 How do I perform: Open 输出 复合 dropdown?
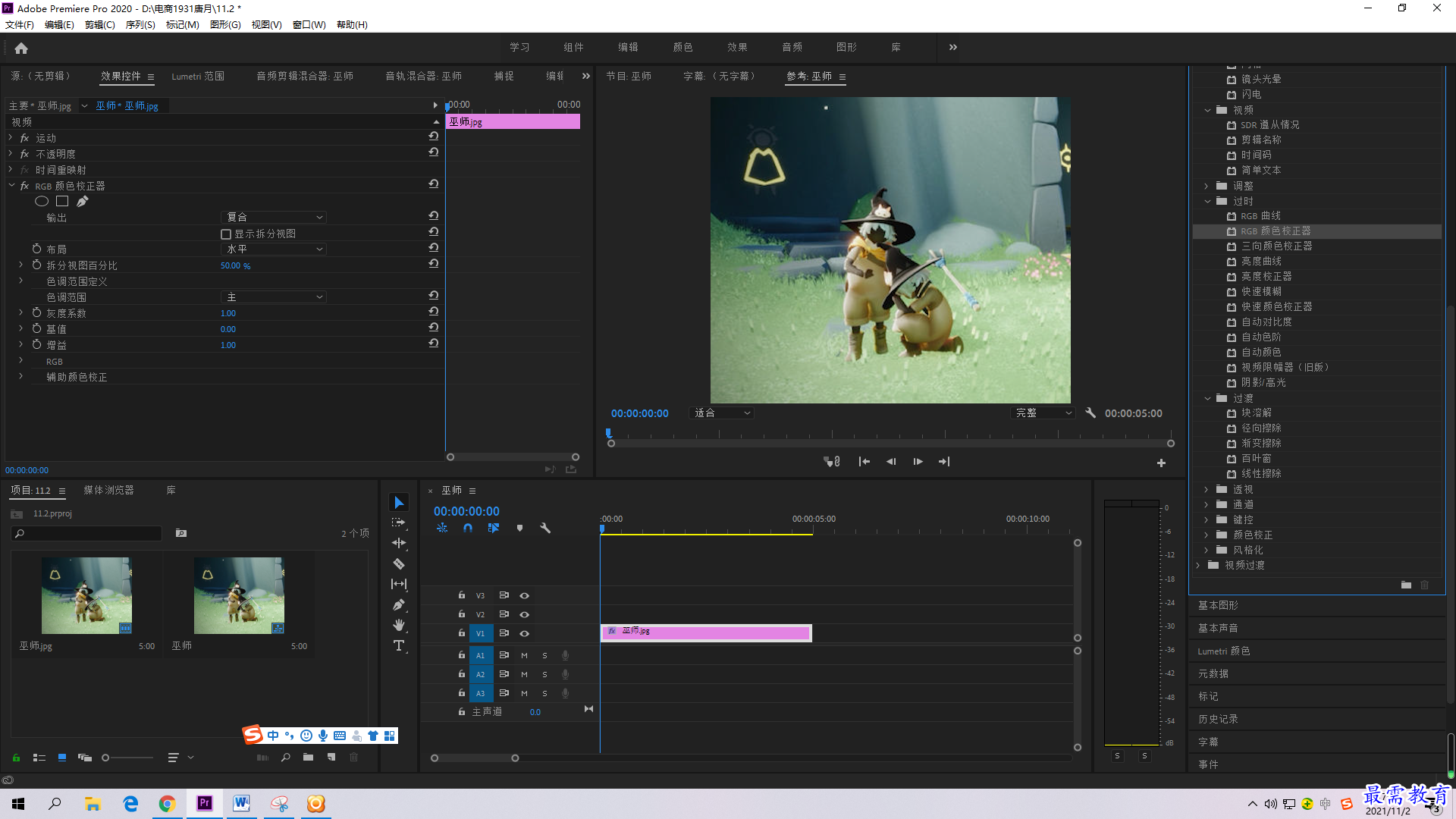[x=274, y=218]
